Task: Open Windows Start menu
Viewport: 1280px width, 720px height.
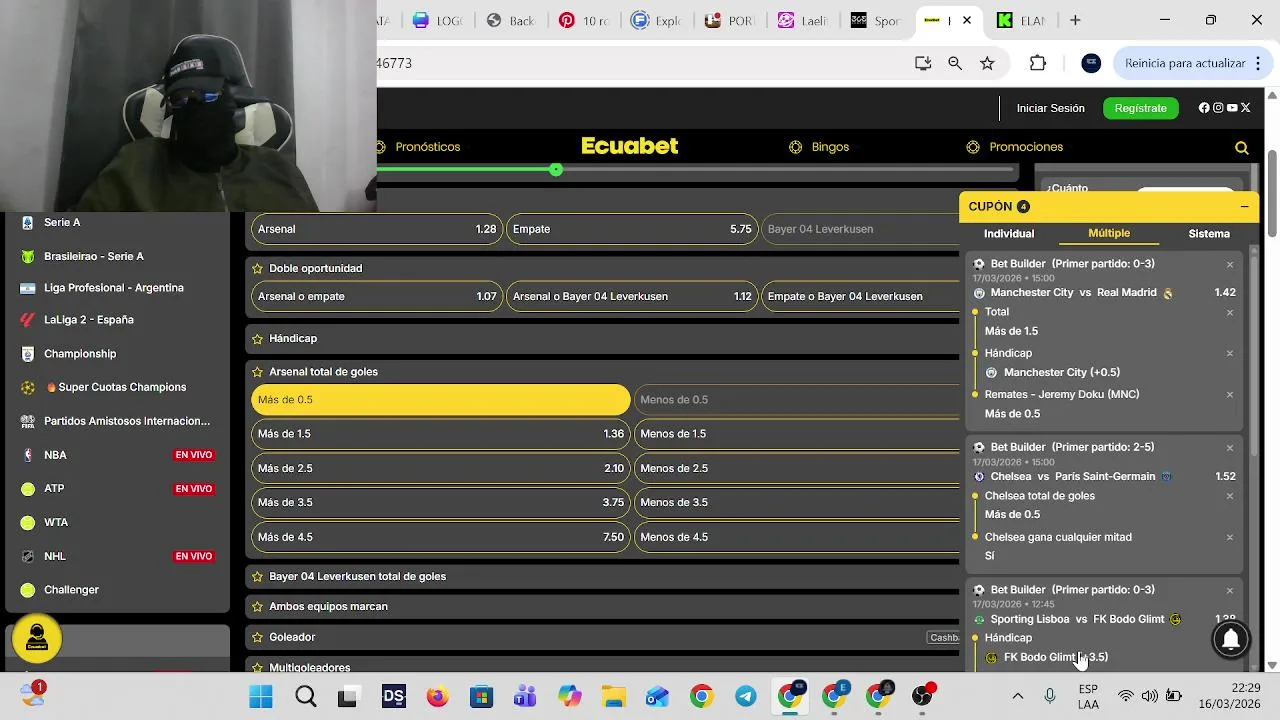Action: click(x=261, y=697)
